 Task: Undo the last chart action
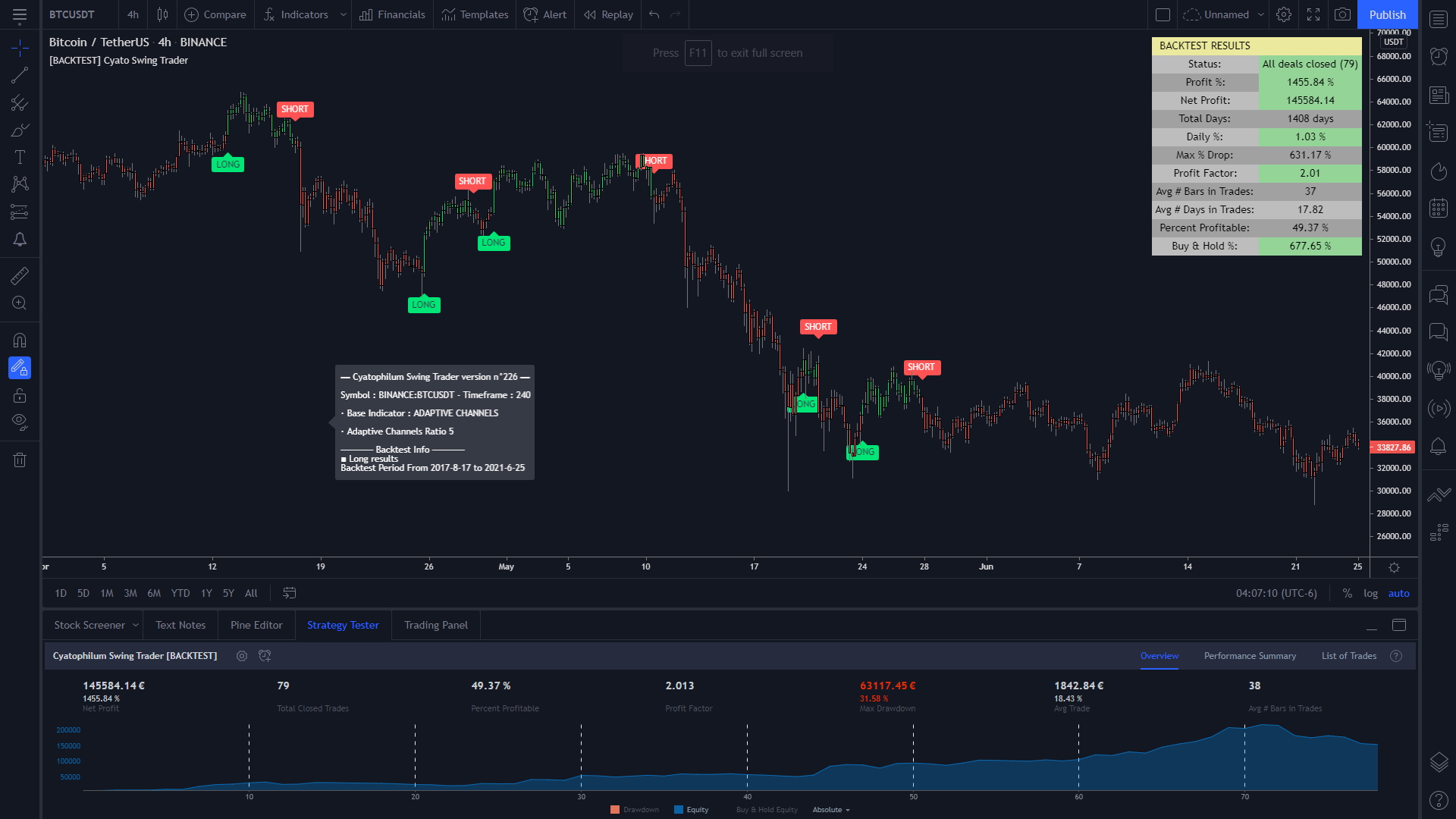click(x=654, y=14)
